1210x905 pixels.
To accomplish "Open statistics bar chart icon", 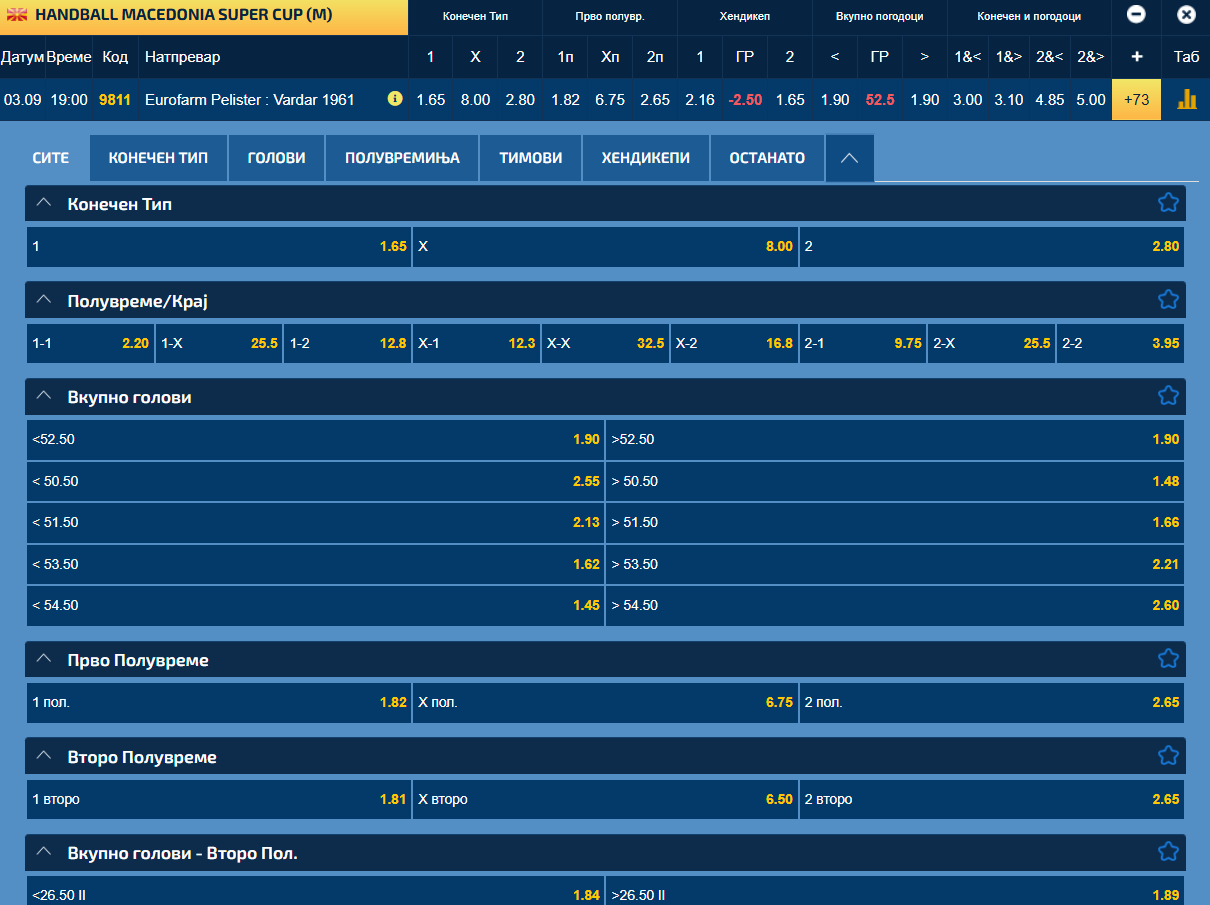I will click(x=1187, y=99).
